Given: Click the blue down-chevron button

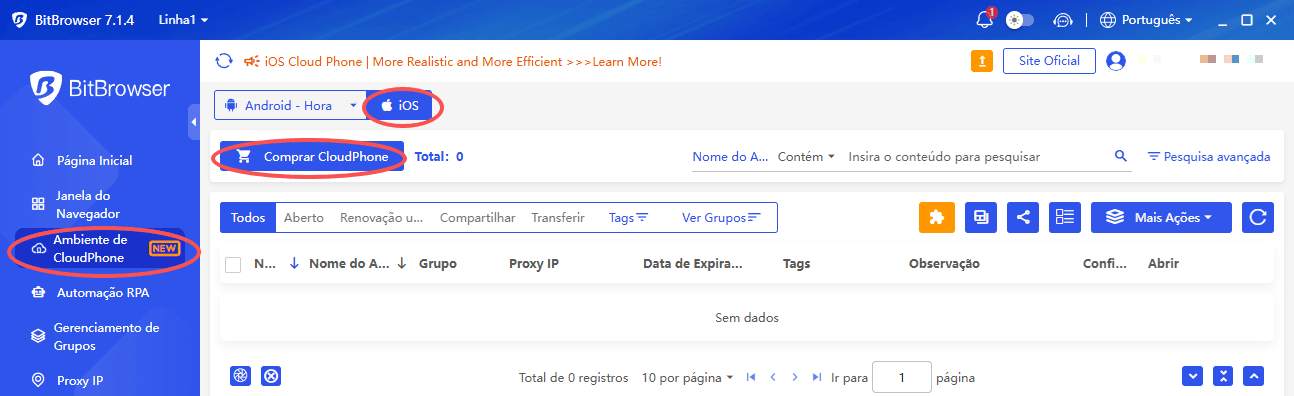Looking at the screenshot, I should (x=1192, y=376).
